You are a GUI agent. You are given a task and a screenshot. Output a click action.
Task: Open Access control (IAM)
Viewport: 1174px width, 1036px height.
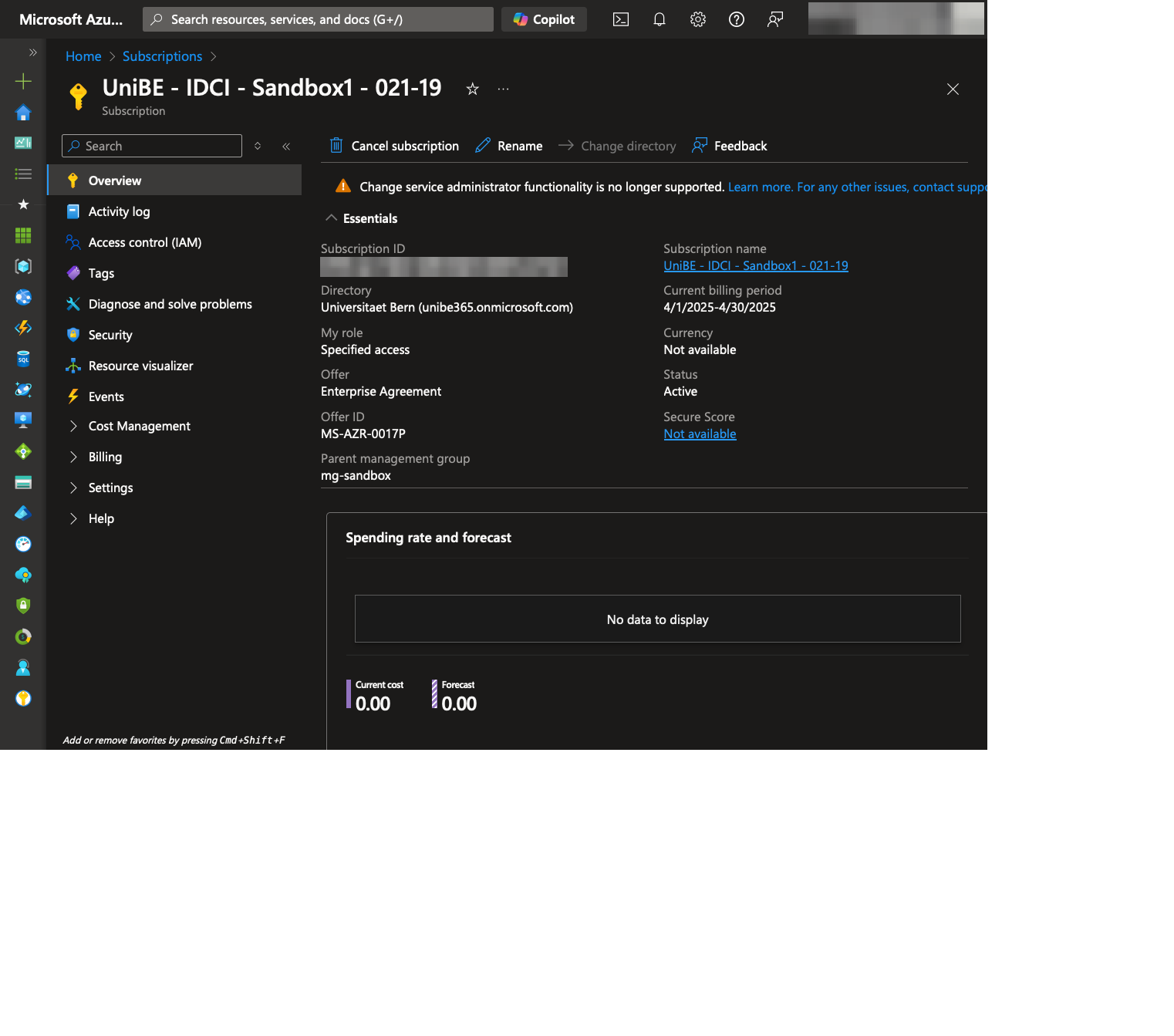point(144,242)
